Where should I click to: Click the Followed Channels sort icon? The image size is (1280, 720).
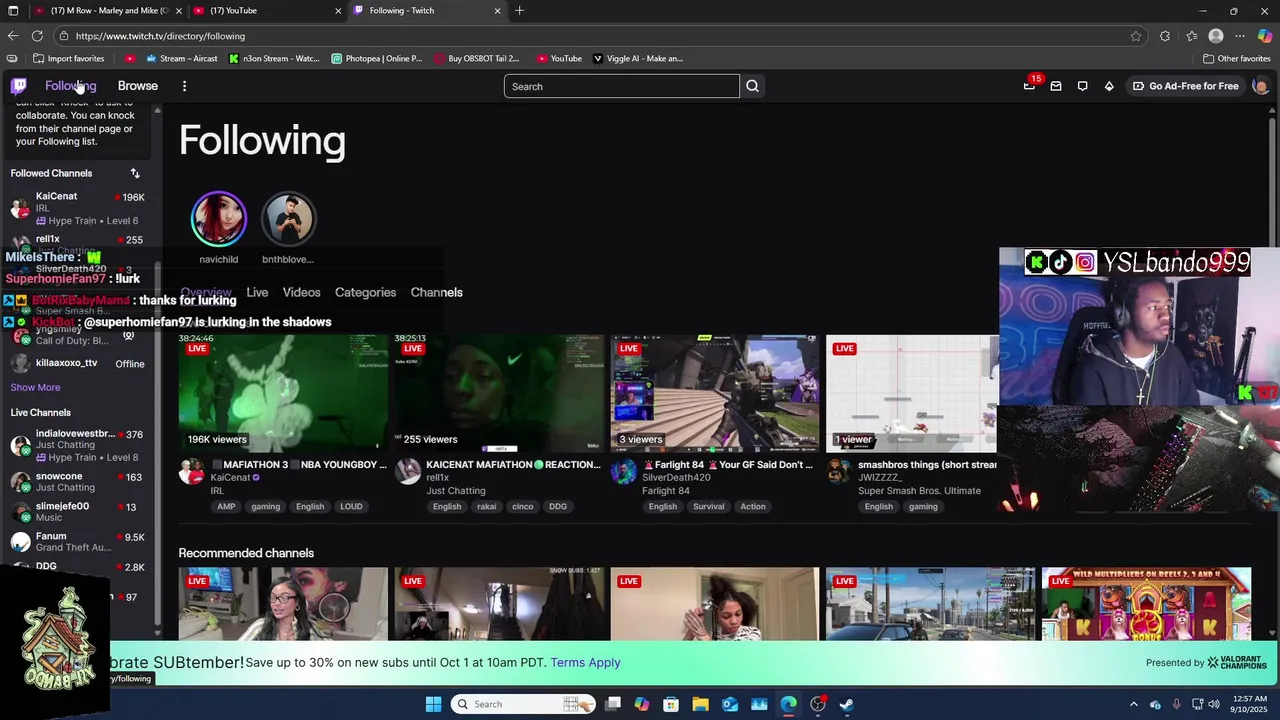135,173
